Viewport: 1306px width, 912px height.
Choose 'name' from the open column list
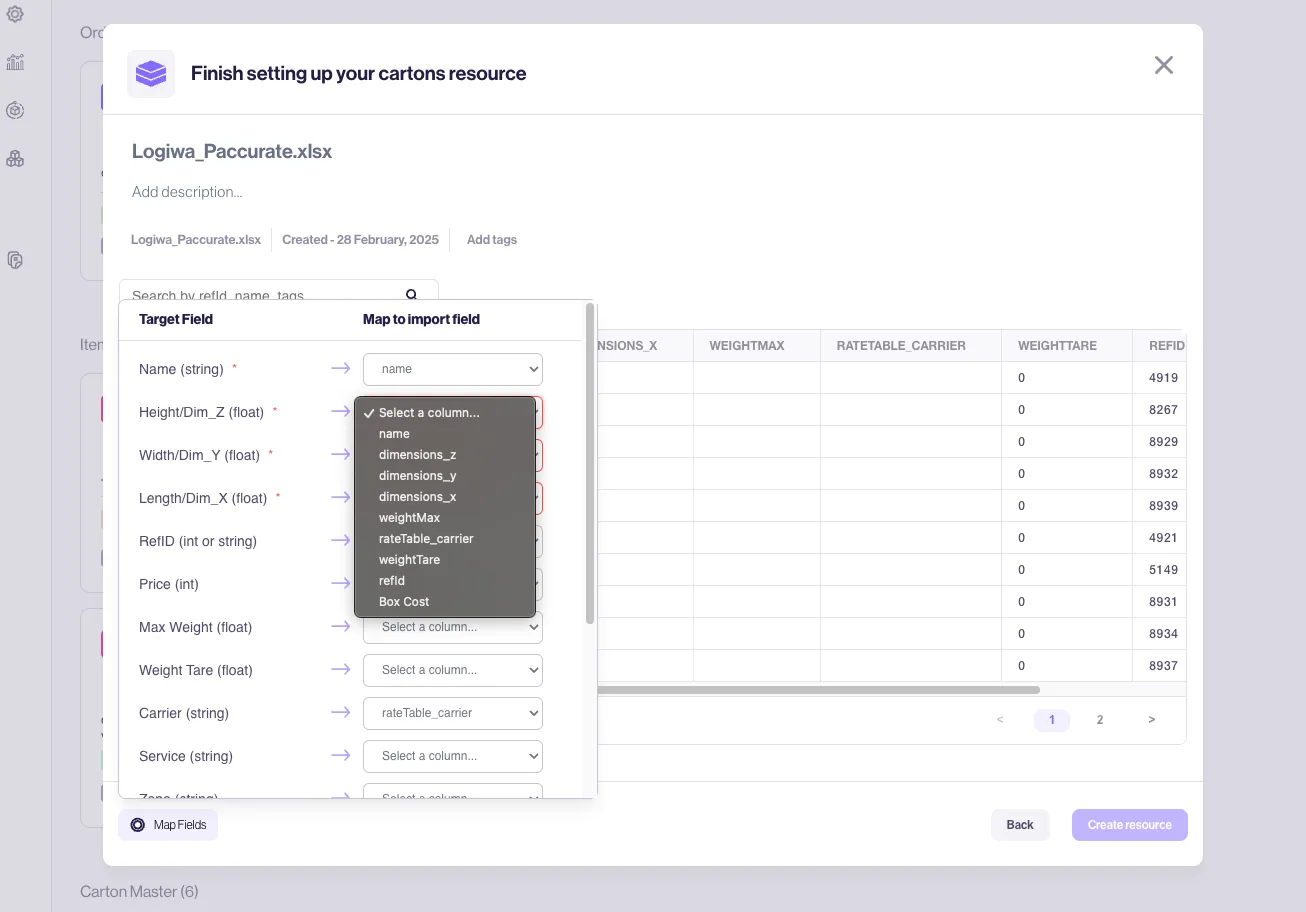point(445,434)
